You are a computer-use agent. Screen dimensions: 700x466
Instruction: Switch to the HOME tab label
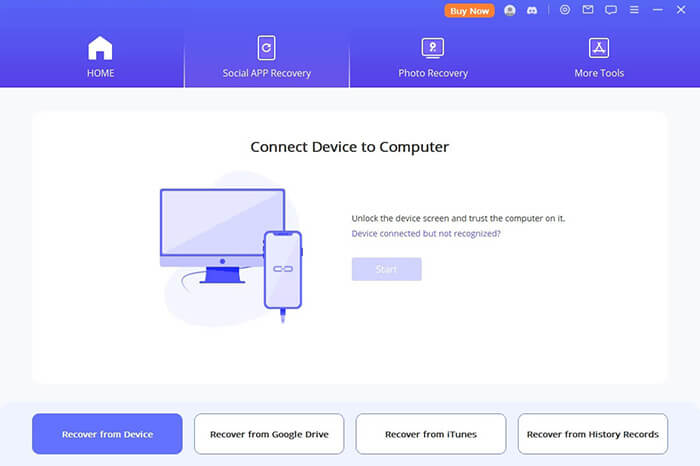point(100,73)
